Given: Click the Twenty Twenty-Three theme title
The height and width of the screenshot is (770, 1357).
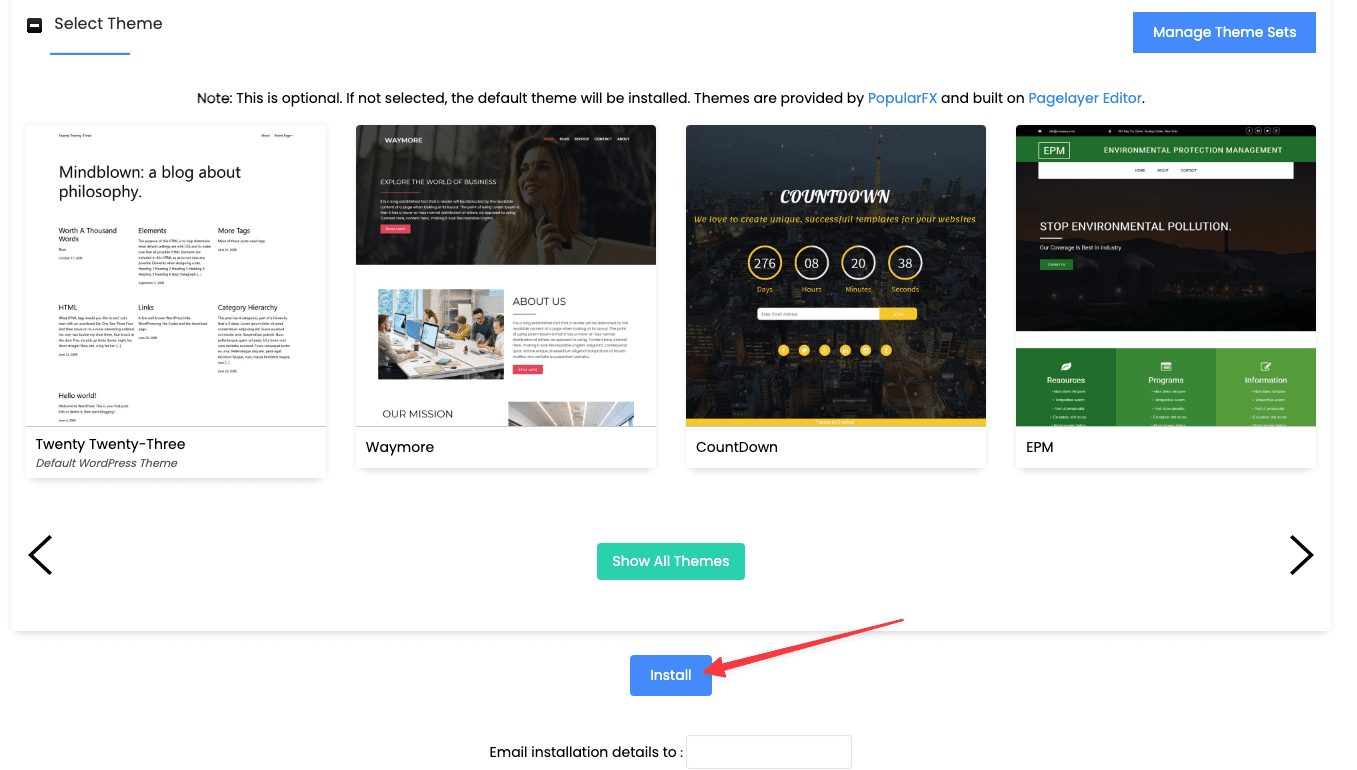Looking at the screenshot, I should coord(110,444).
